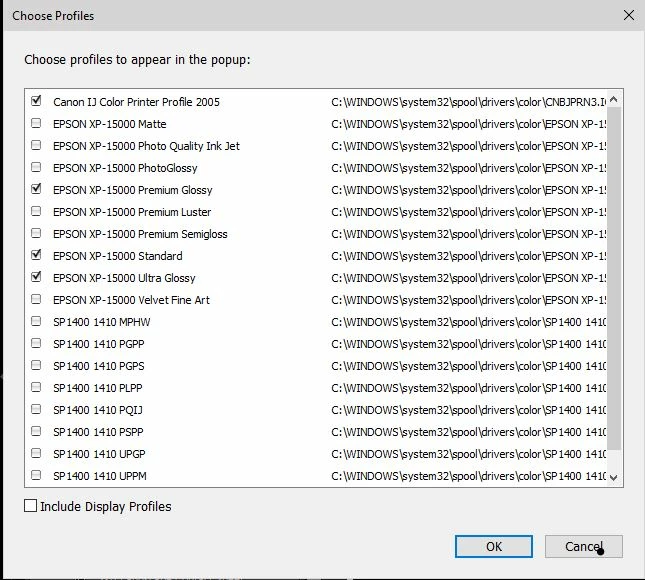This screenshot has width=645, height=580.
Task: Click the EPSON XP-15000 PhotoGlossy label
Action: 125,168
